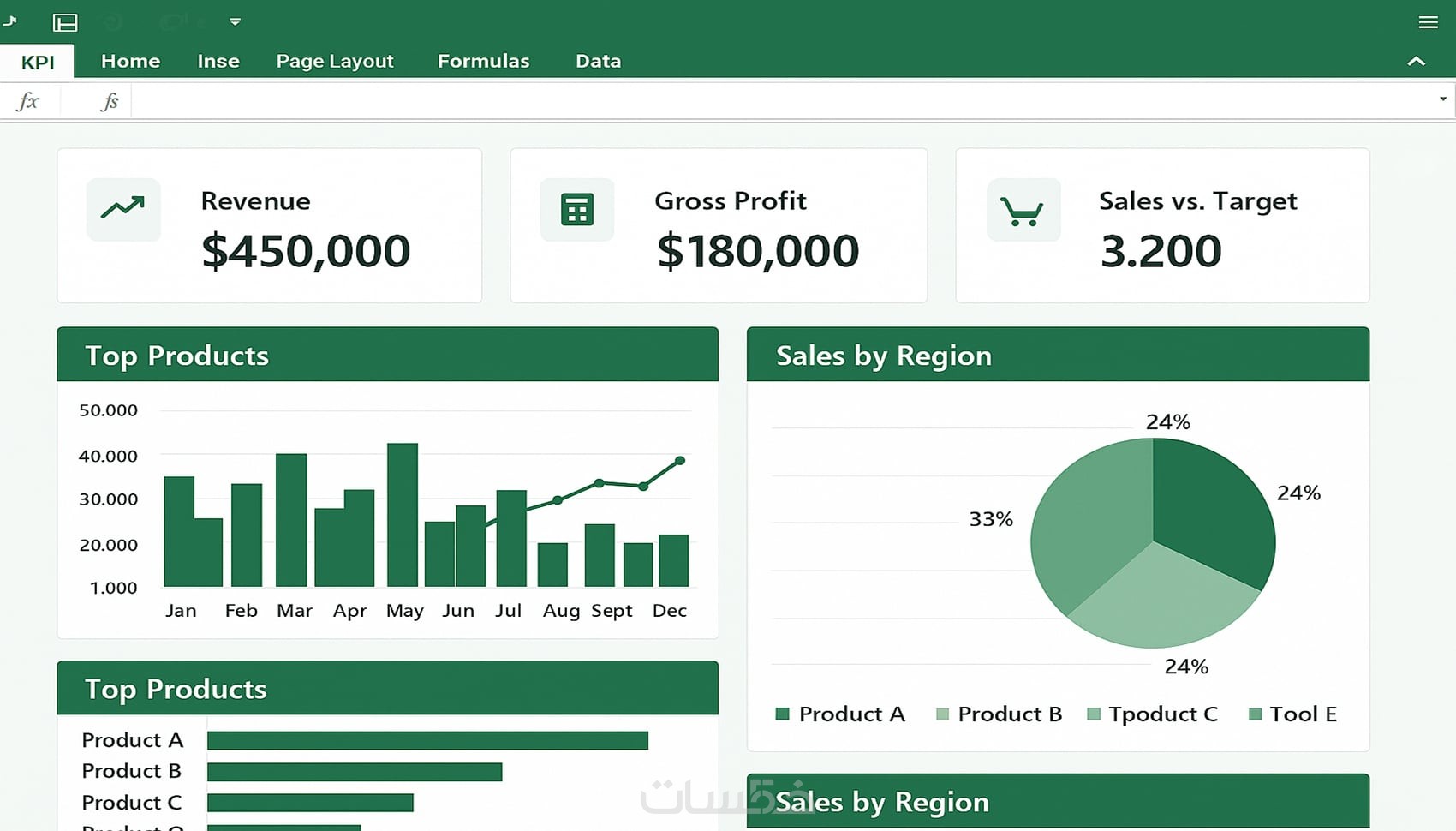Click the Tool E legend color swatch
Viewport: 1456px width, 831px height.
(1256, 714)
